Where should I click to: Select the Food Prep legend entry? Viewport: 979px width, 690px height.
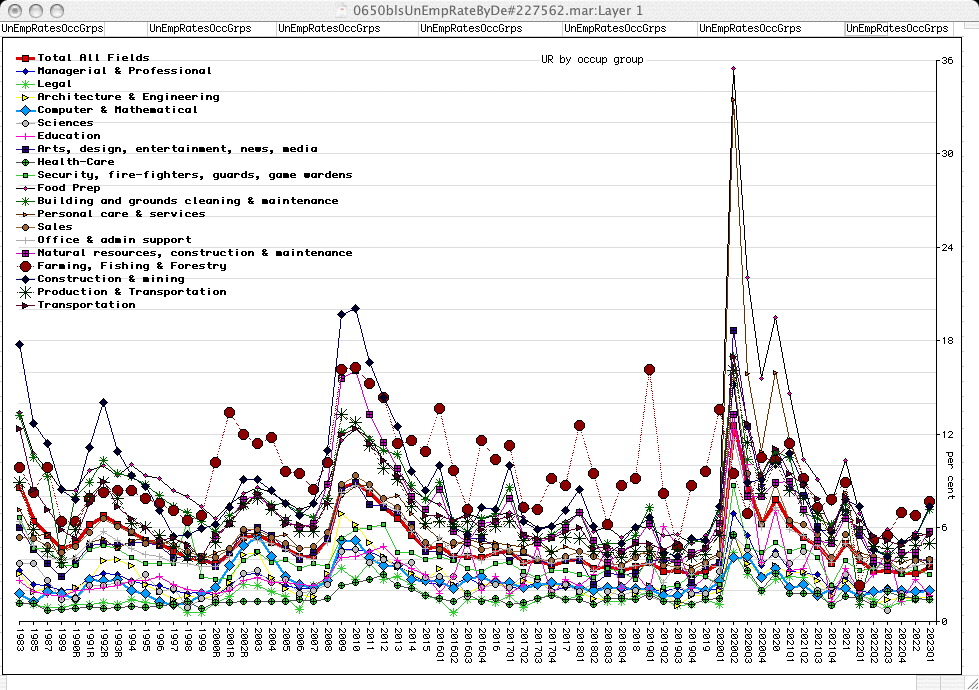point(69,188)
